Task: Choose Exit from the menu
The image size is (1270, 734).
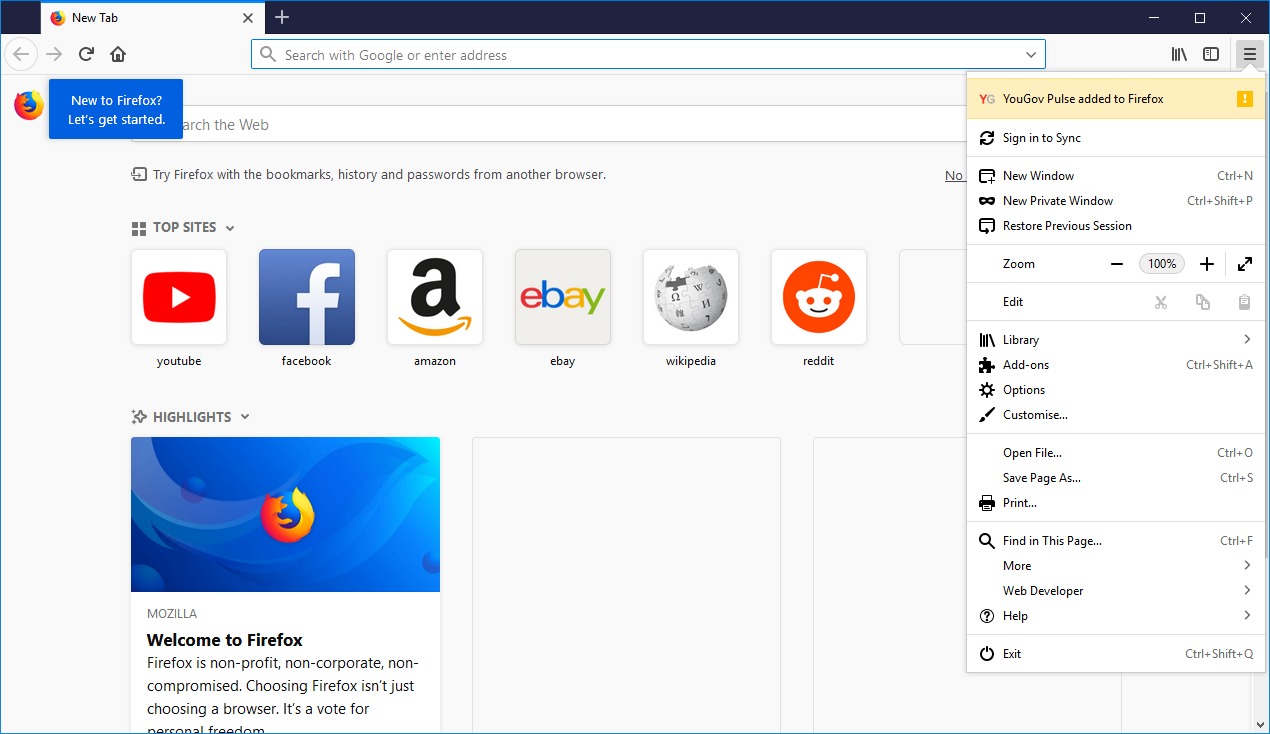Action: [1115, 654]
